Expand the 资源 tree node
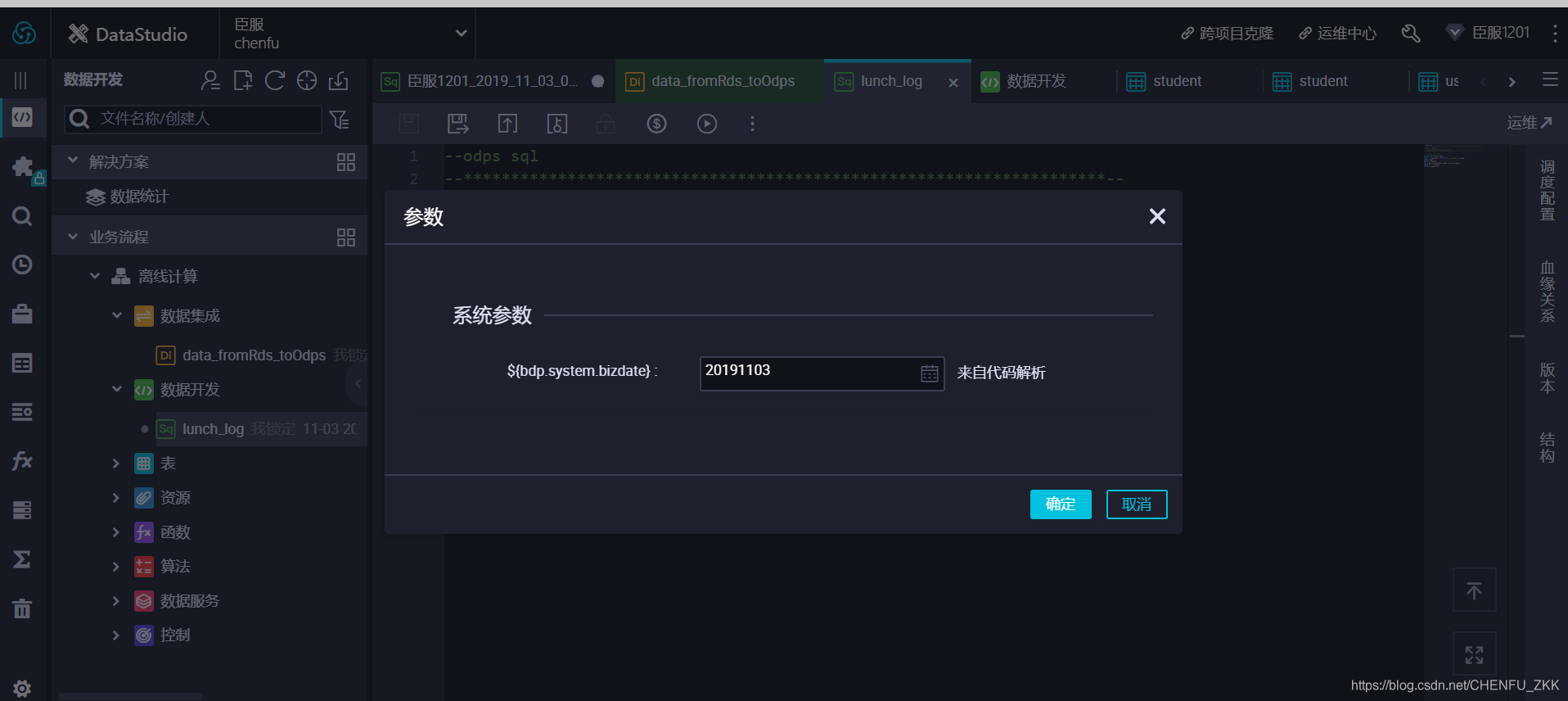1568x701 pixels. click(x=116, y=498)
